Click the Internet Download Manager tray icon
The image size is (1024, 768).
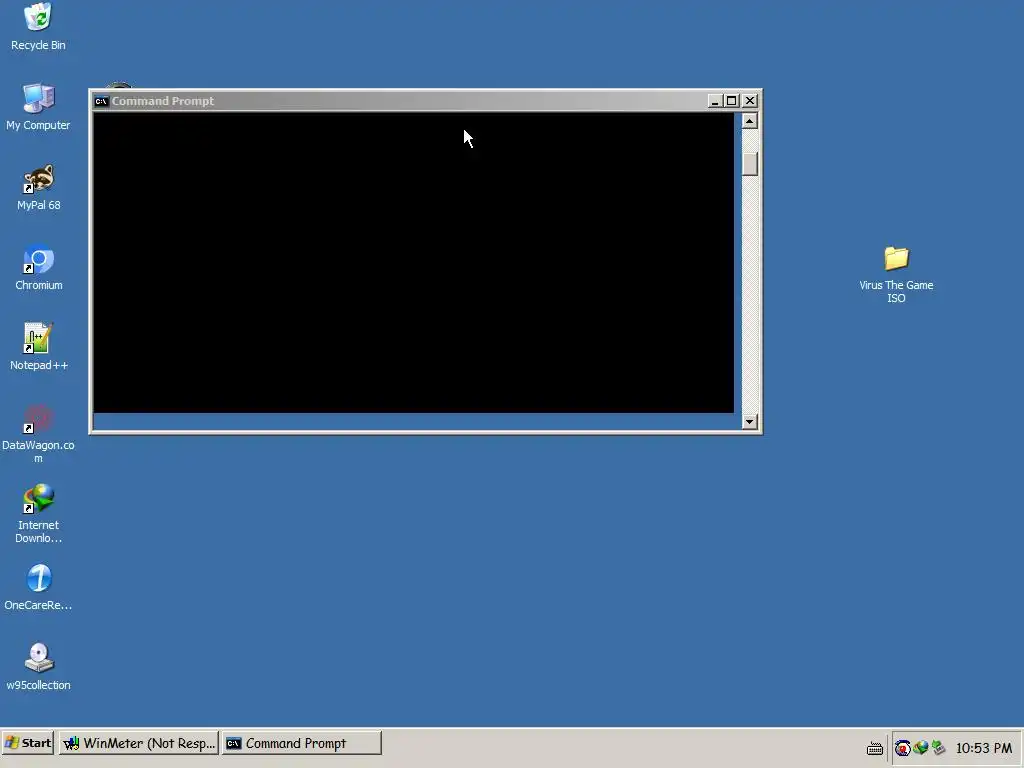click(x=921, y=748)
